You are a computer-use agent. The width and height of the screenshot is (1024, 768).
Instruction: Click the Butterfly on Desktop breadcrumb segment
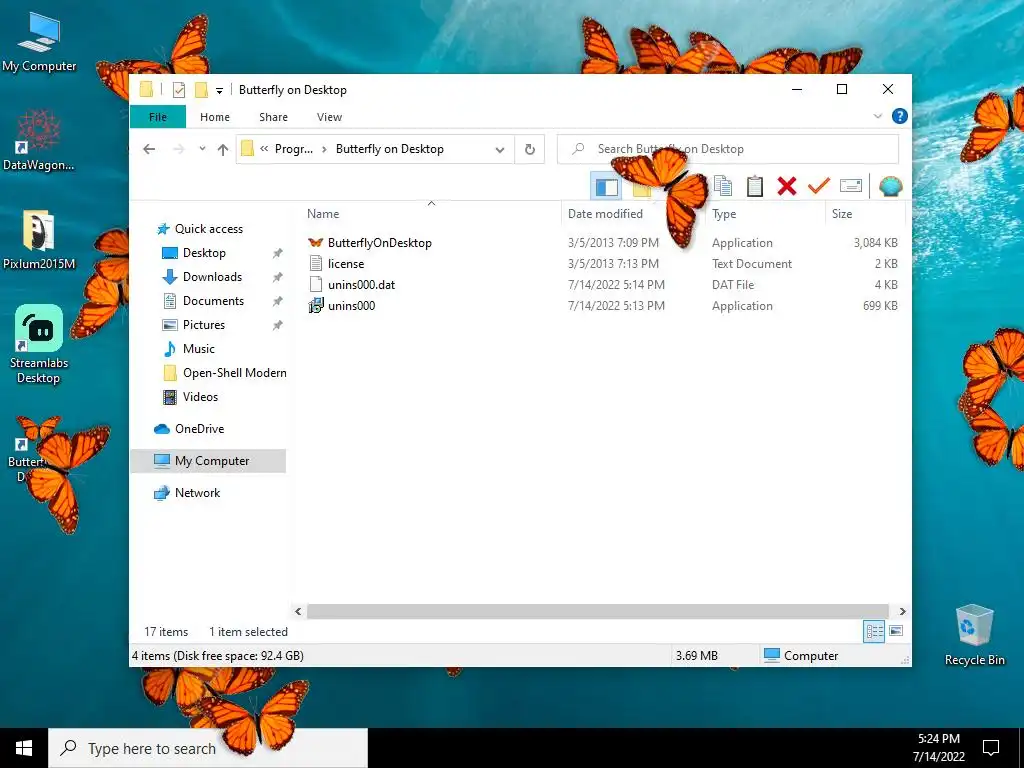point(389,149)
